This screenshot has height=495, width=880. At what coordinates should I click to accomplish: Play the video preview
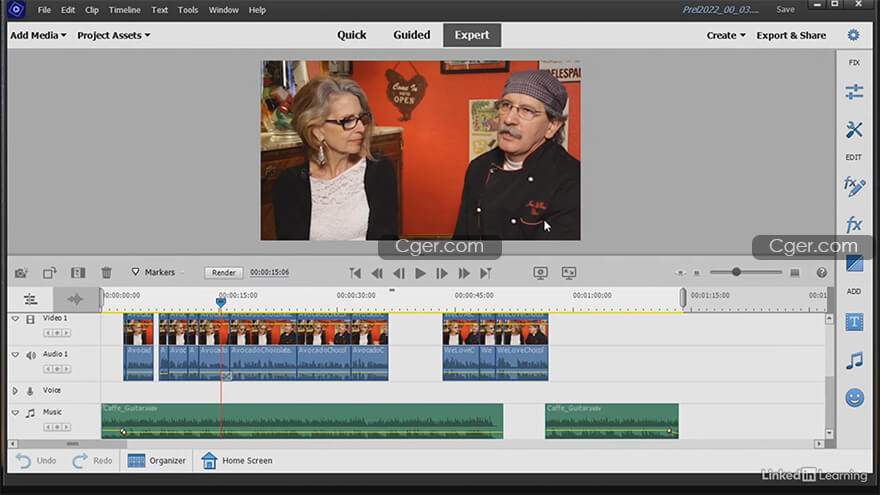click(420, 273)
